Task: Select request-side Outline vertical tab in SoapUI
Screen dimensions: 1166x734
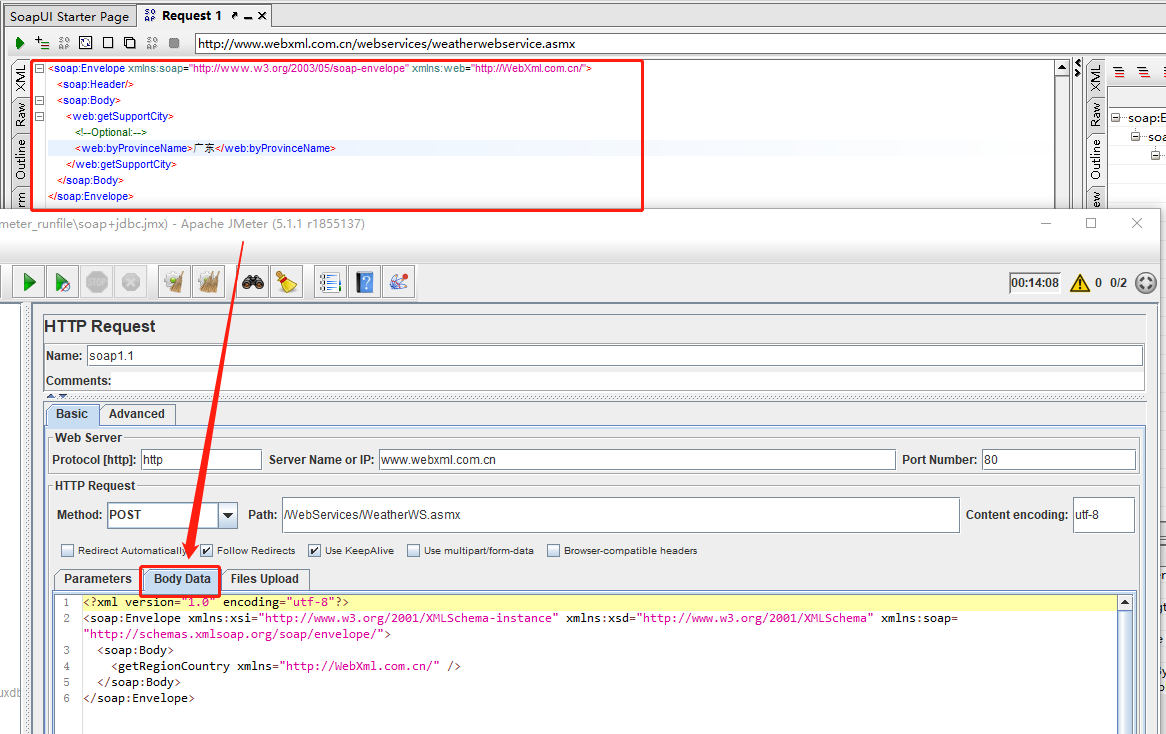Action: [21, 159]
